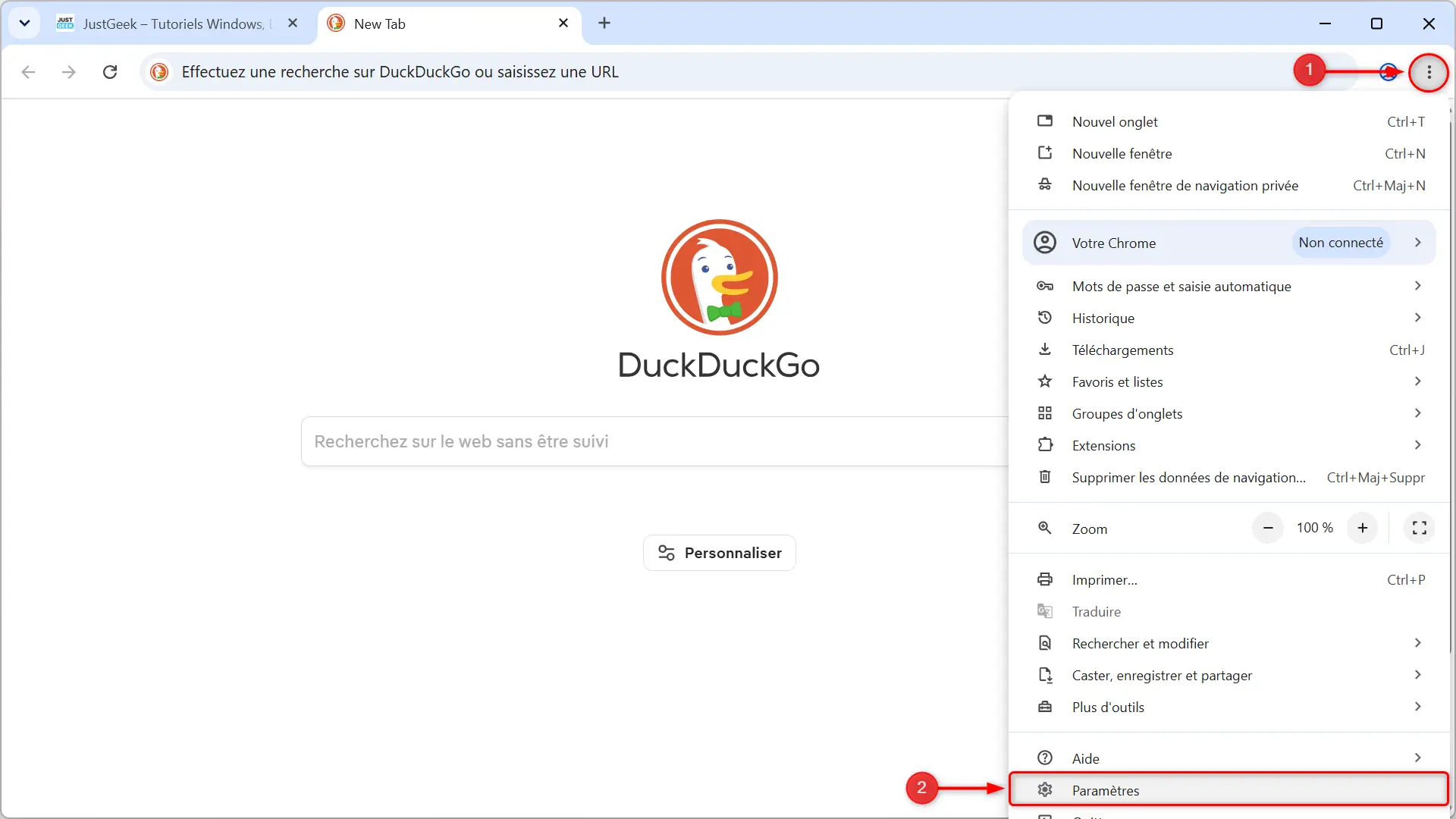Click the Traduire translate icon

1045,611
